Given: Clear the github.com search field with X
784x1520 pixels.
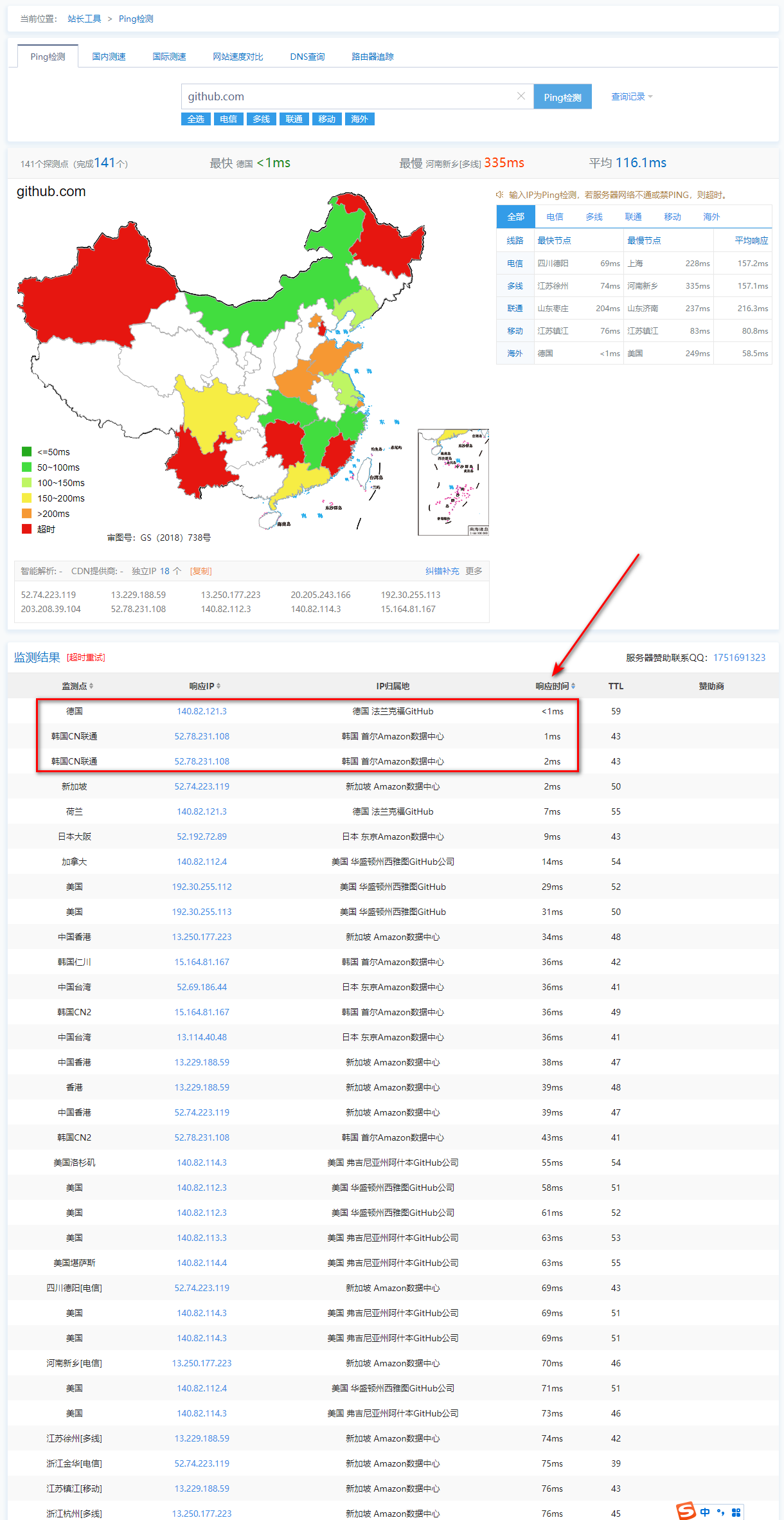Looking at the screenshot, I should pyautogui.click(x=521, y=96).
